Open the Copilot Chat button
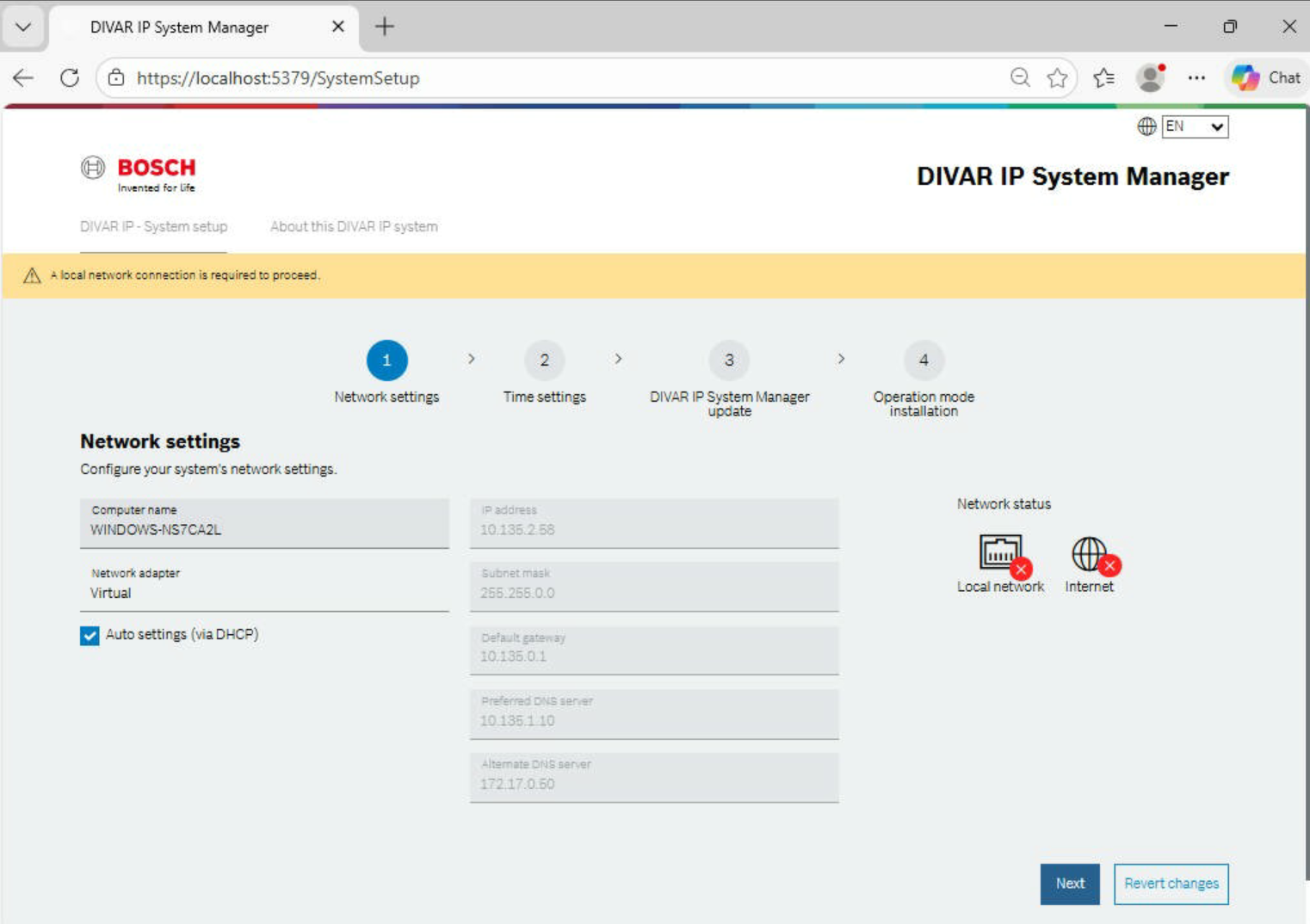This screenshot has height=924, width=1310. coord(1266,78)
